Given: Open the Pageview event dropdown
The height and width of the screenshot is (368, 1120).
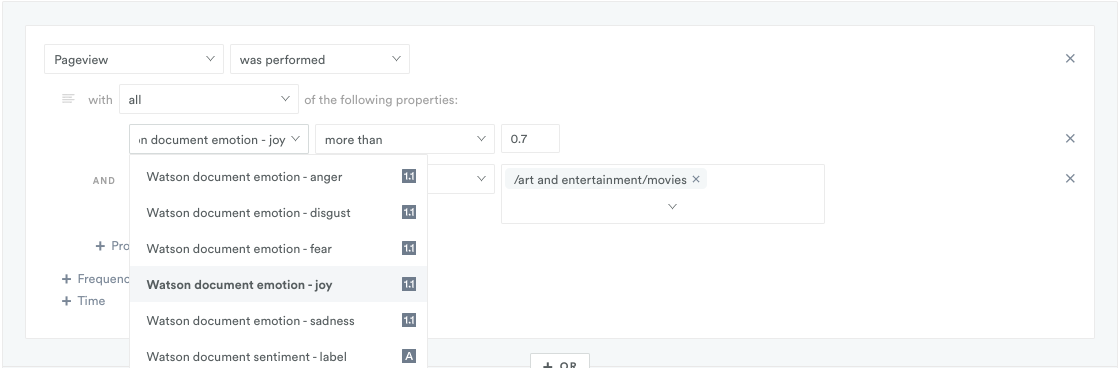Looking at the screenshot, I should [133, 59].
